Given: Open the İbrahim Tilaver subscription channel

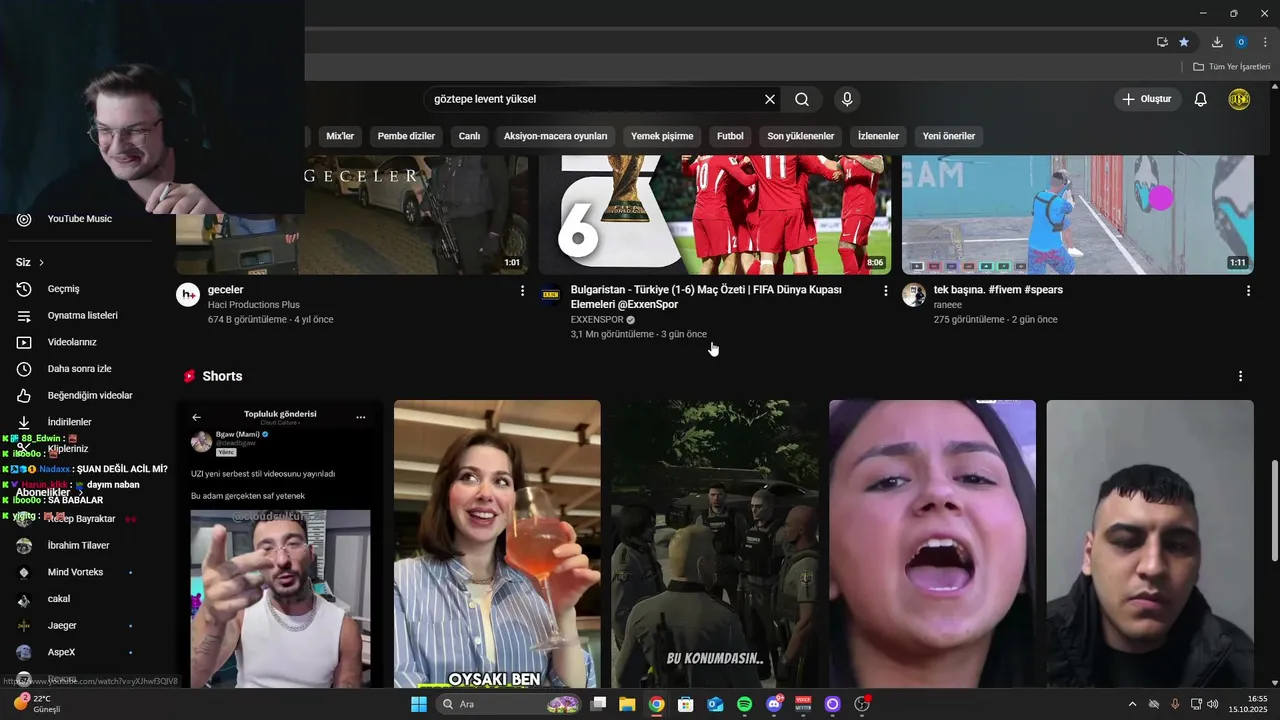Looking at the screenshot, I should 78,545.
